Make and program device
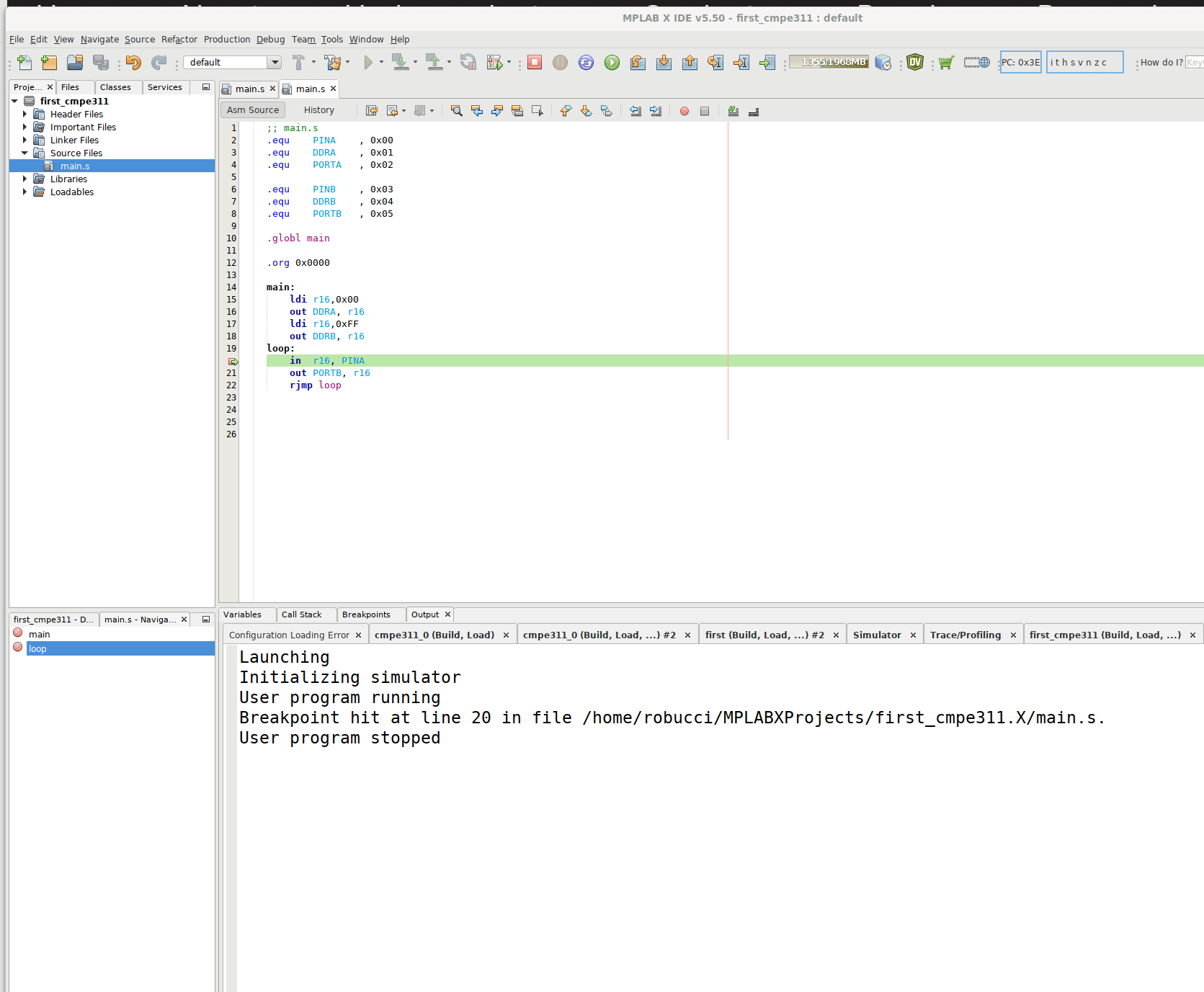This screenshot has width=1204, height=992. 400,63
